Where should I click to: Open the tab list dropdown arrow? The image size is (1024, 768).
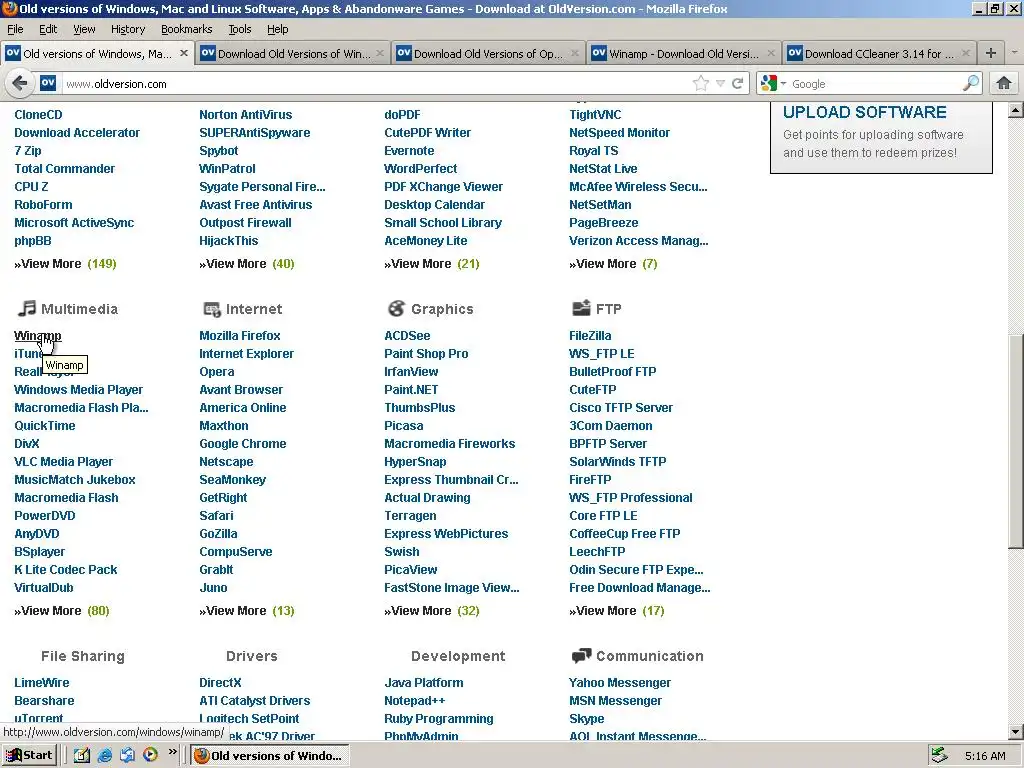pos(1014,54)
